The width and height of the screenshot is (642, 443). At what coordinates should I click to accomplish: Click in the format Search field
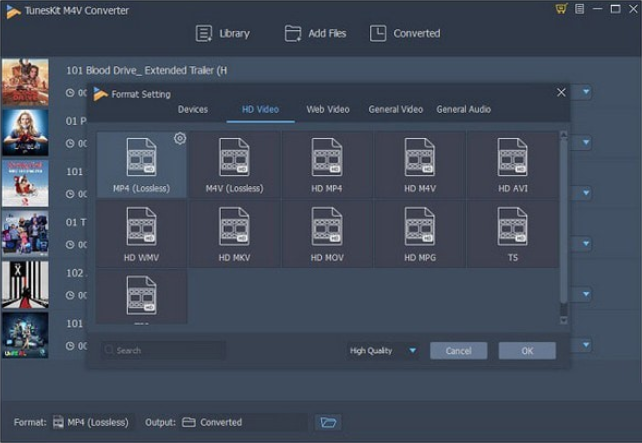(x=163, y=350)
